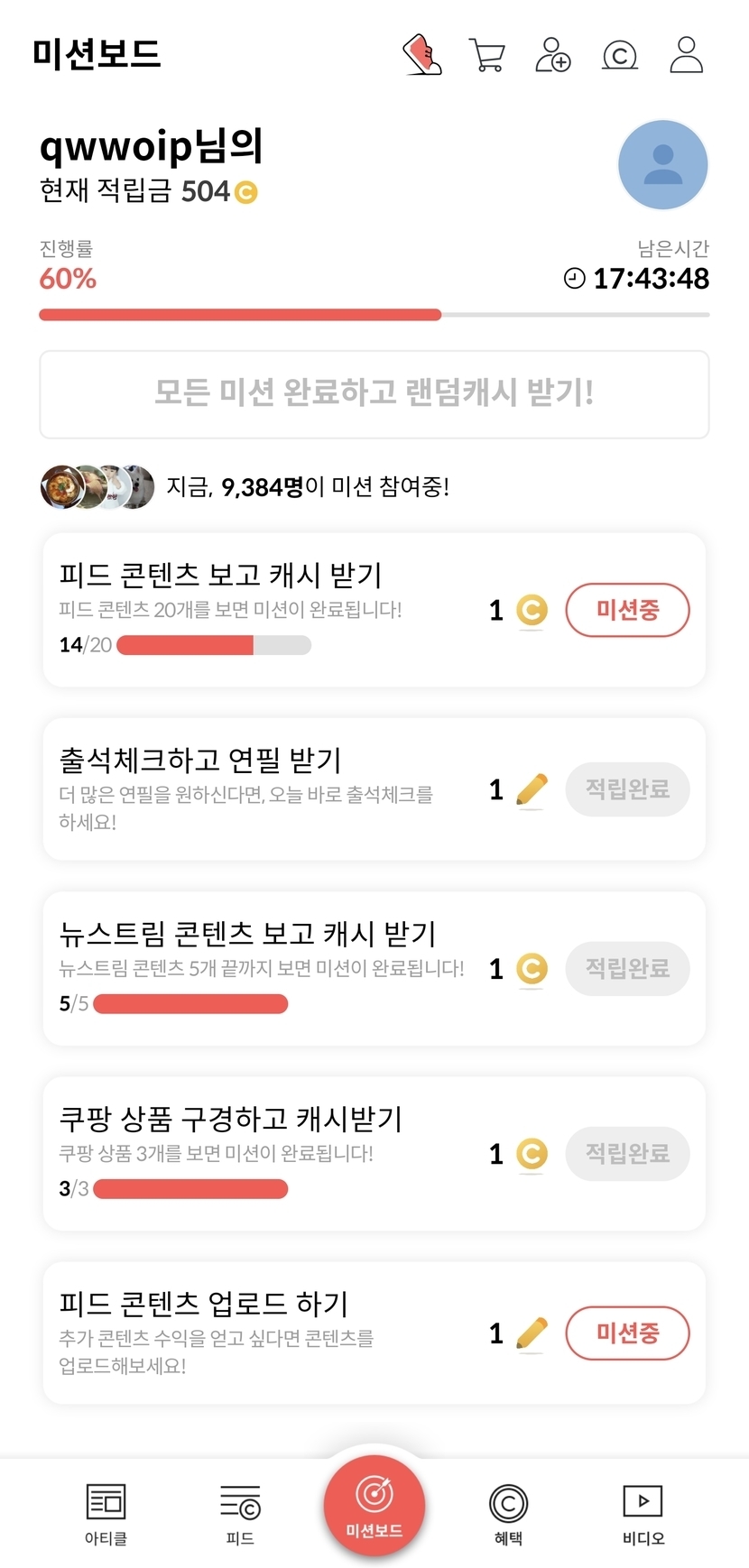Tap the red sneaker icon in header
This screenshot has height=1568, width=749.
tap(421, 55)
